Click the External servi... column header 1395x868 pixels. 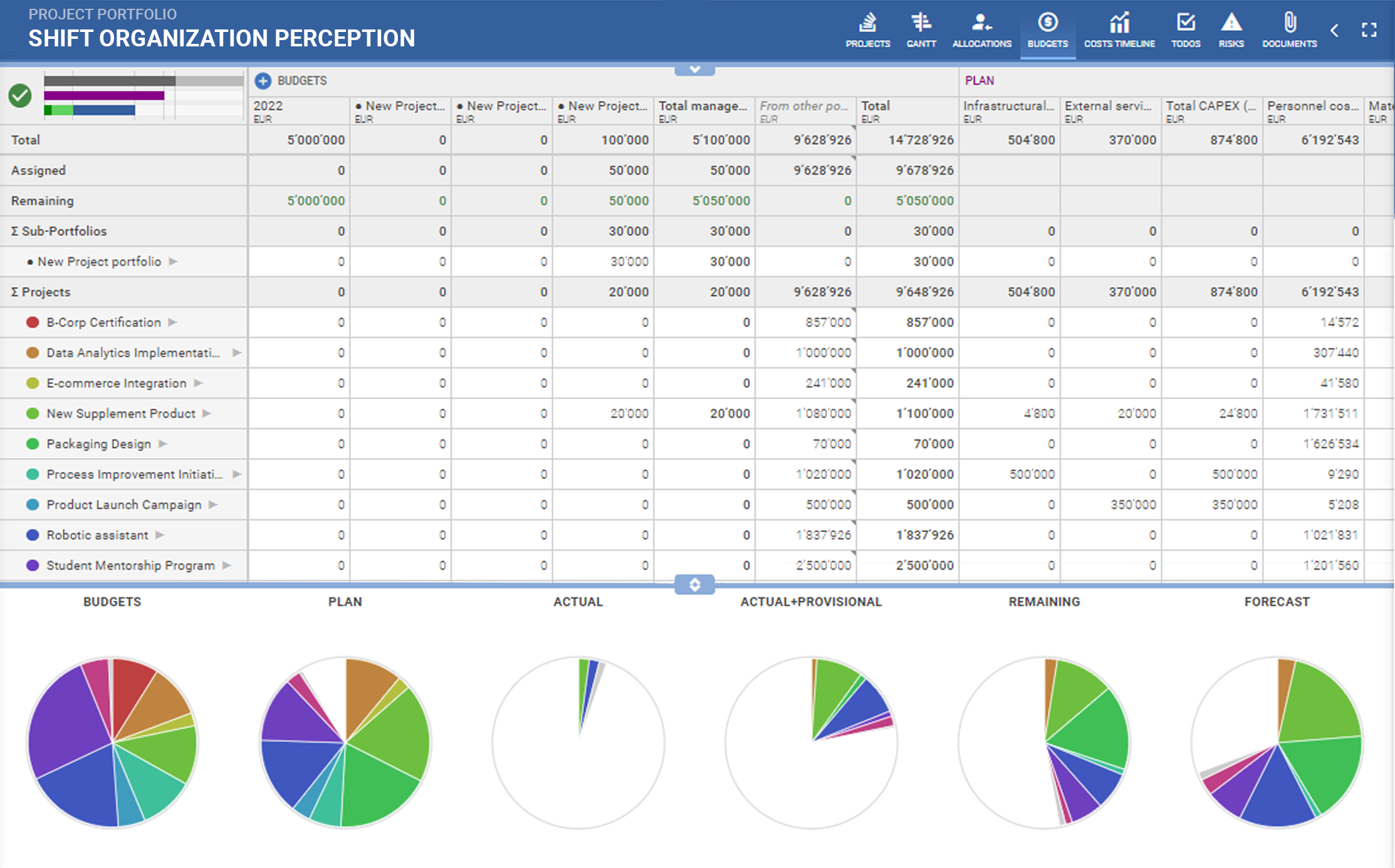point(1110,112)
